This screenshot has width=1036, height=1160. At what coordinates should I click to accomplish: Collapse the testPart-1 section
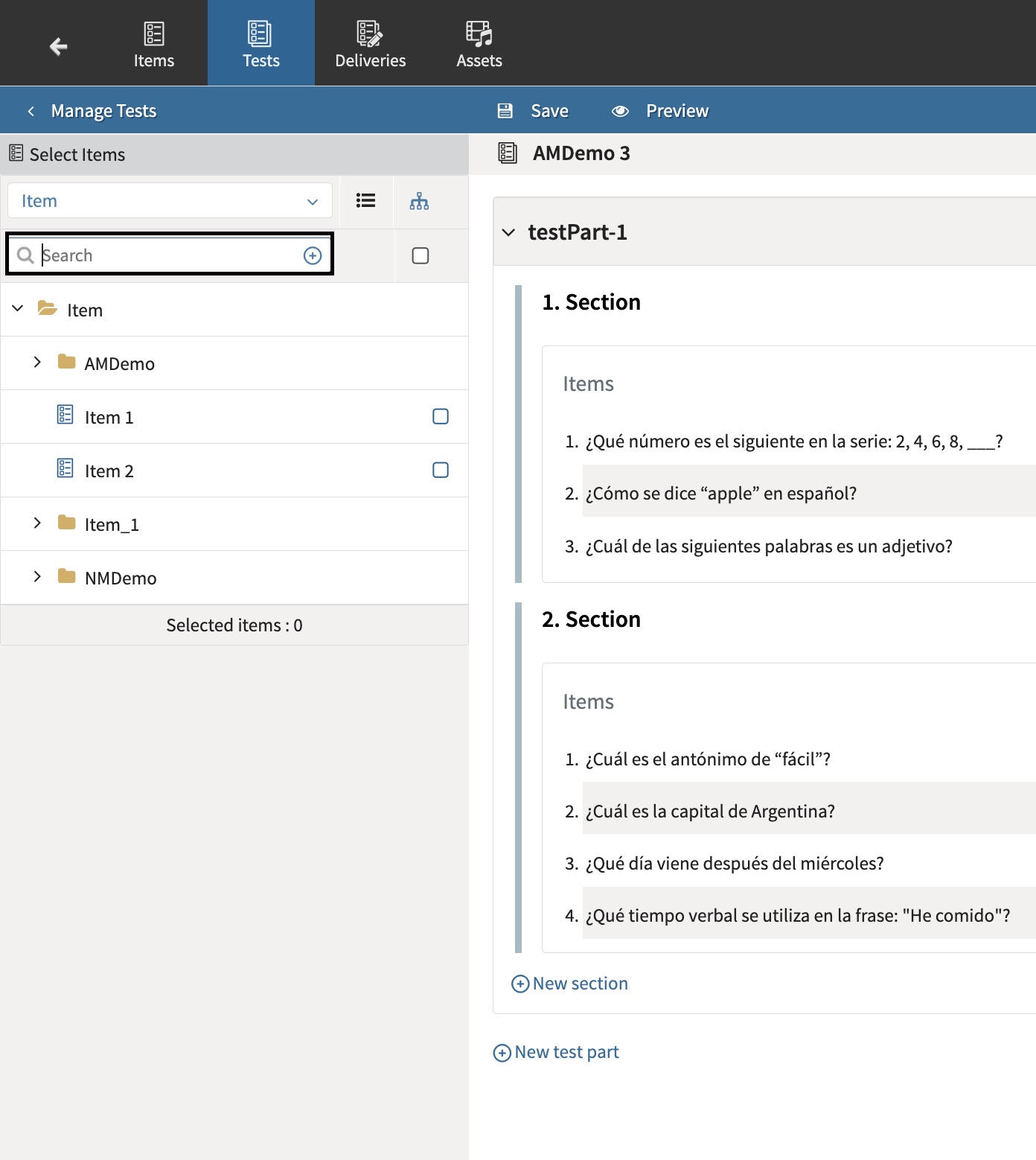point(508,232)
